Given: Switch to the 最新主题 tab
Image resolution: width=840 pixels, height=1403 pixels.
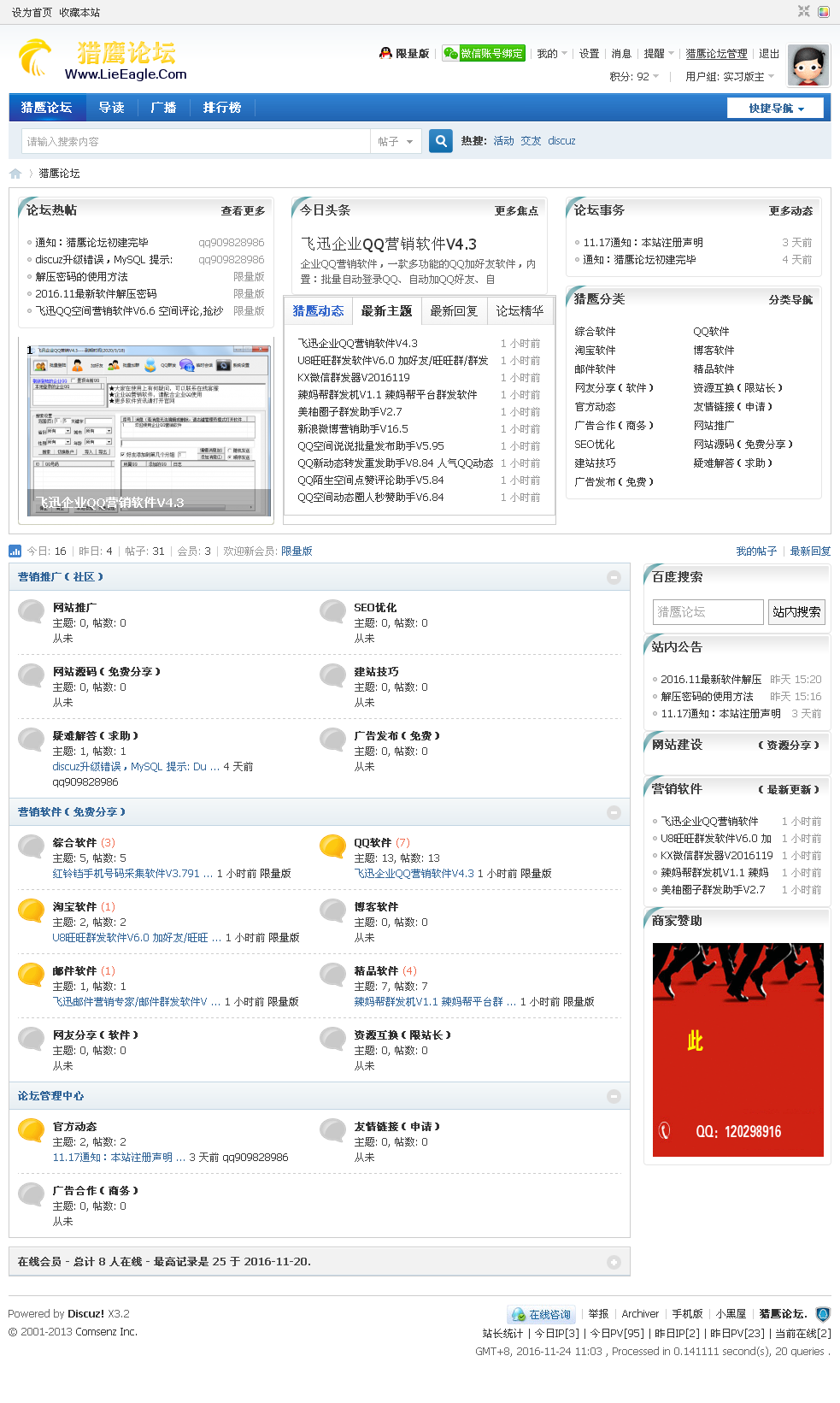Looking at the screenshot, I should 386,311.
